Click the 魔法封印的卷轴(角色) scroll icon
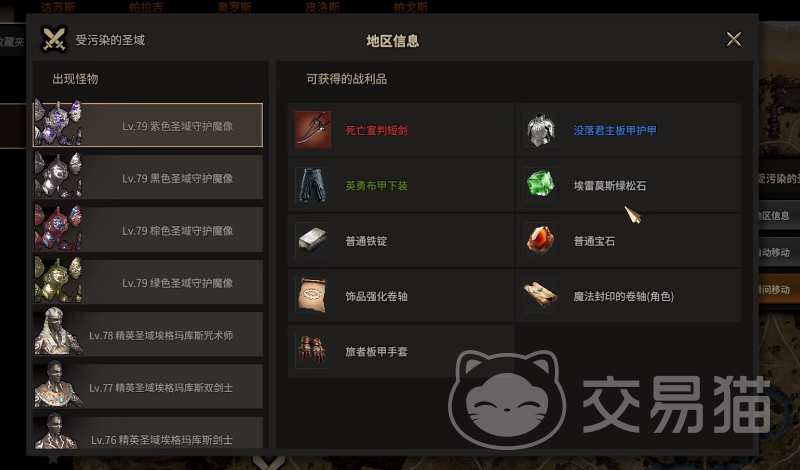Screen dimensions: 800x470 tap(540, 295)
